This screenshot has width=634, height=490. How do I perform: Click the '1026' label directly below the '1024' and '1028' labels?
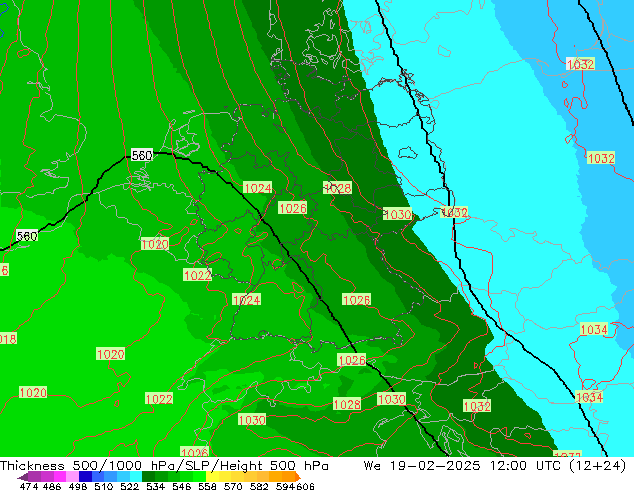(x=293, y=208)
